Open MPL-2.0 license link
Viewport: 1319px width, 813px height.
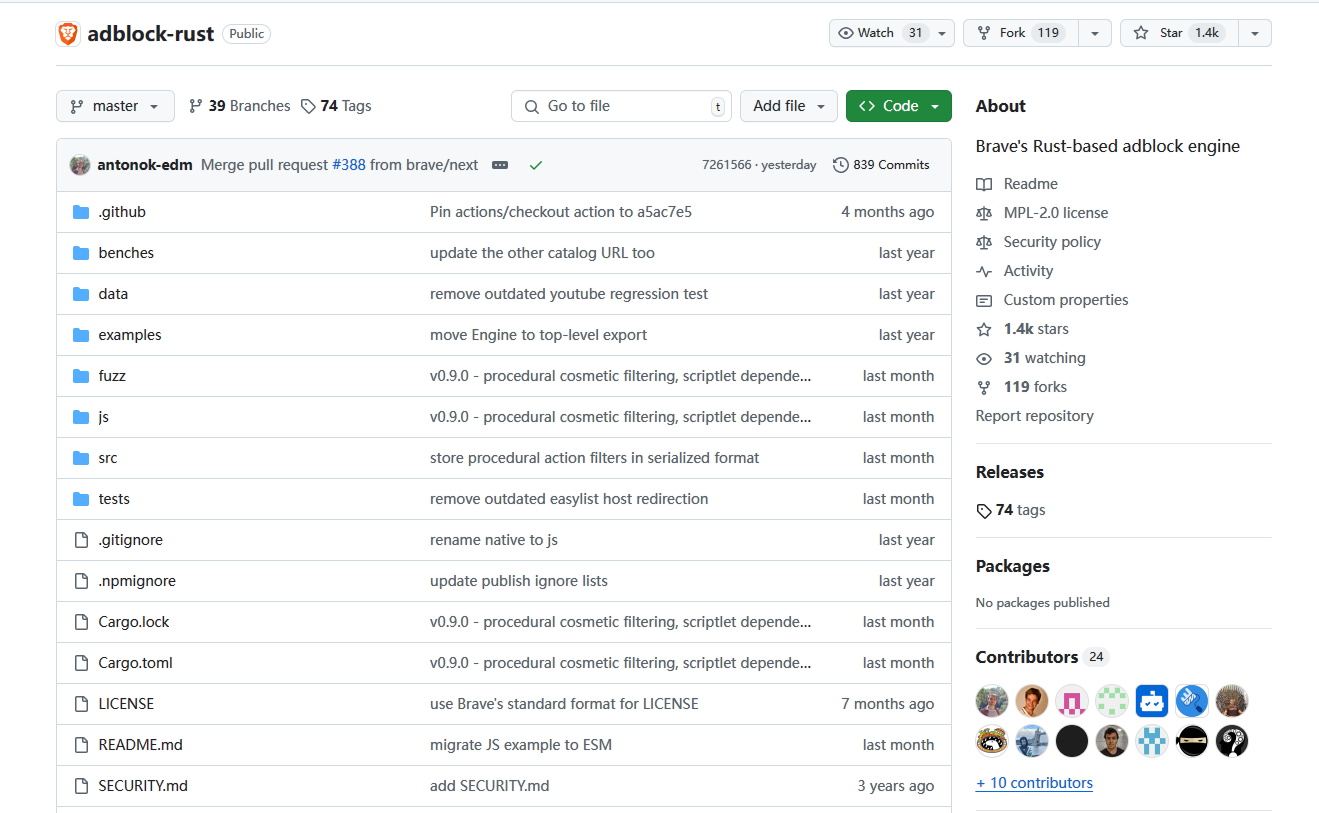tap(1042, 213)
